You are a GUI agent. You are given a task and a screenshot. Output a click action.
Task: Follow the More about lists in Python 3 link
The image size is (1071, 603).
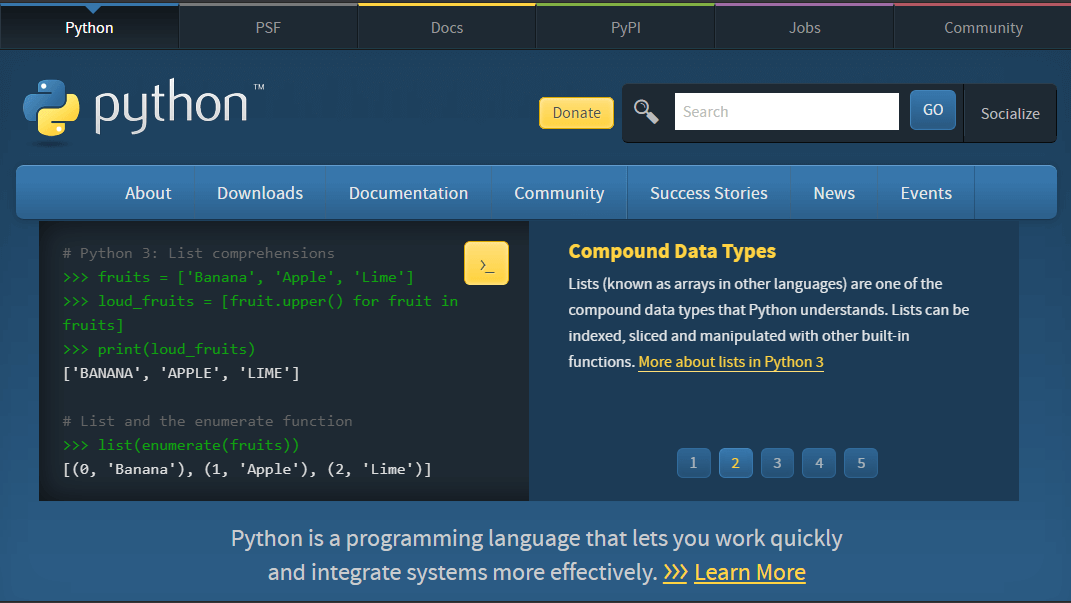(x=731, y=362)
